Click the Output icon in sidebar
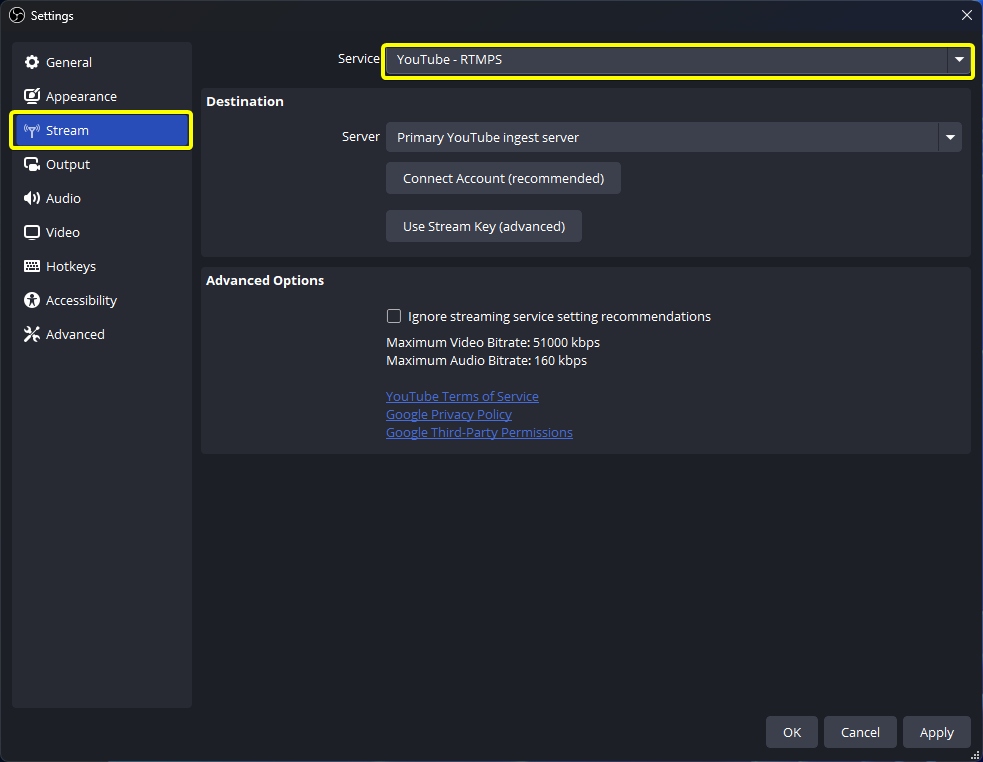 (31, 164)
